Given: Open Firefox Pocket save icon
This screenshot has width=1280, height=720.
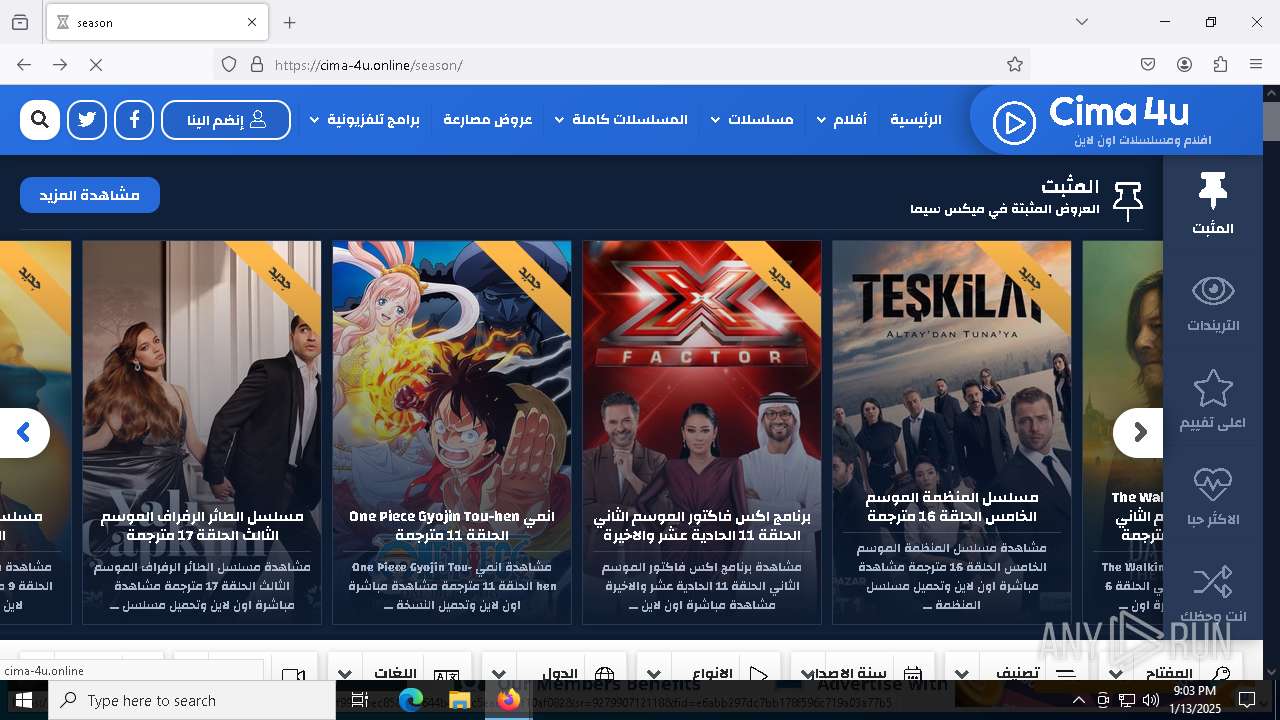Looking at the screenshot, I should tap(1148, 65).
